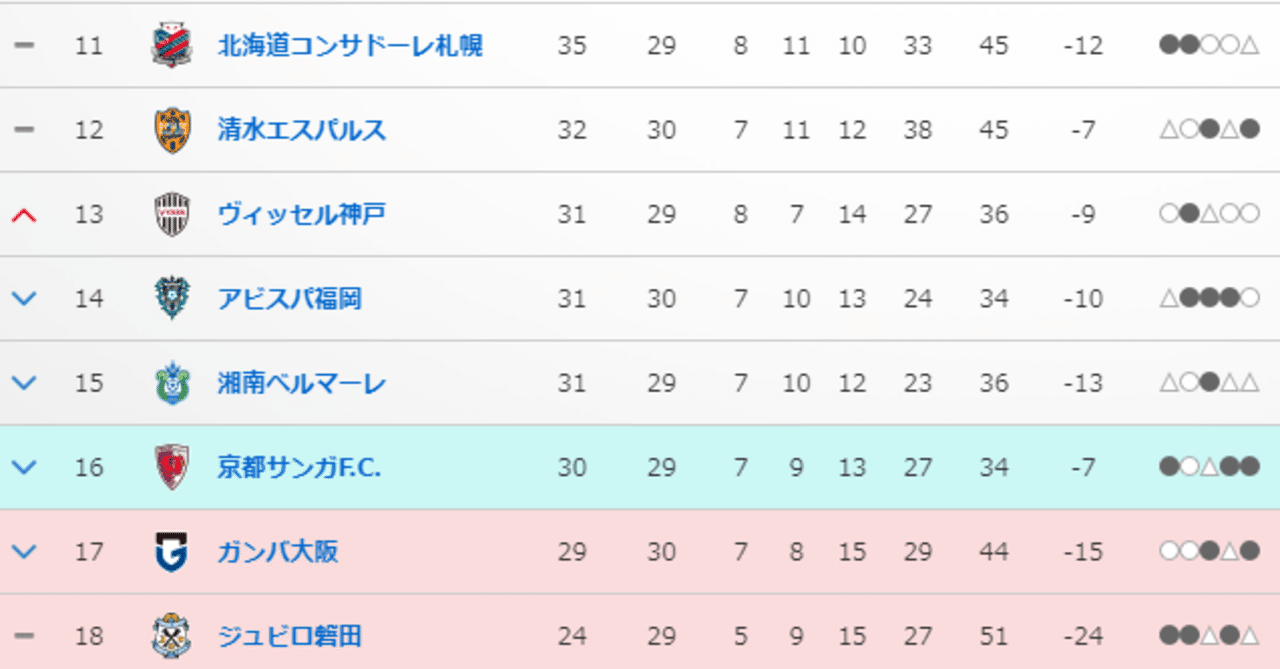Click the recent form circles for Gamba Osaka
The image size is (1280, 669).
(x=1201, y=551)
